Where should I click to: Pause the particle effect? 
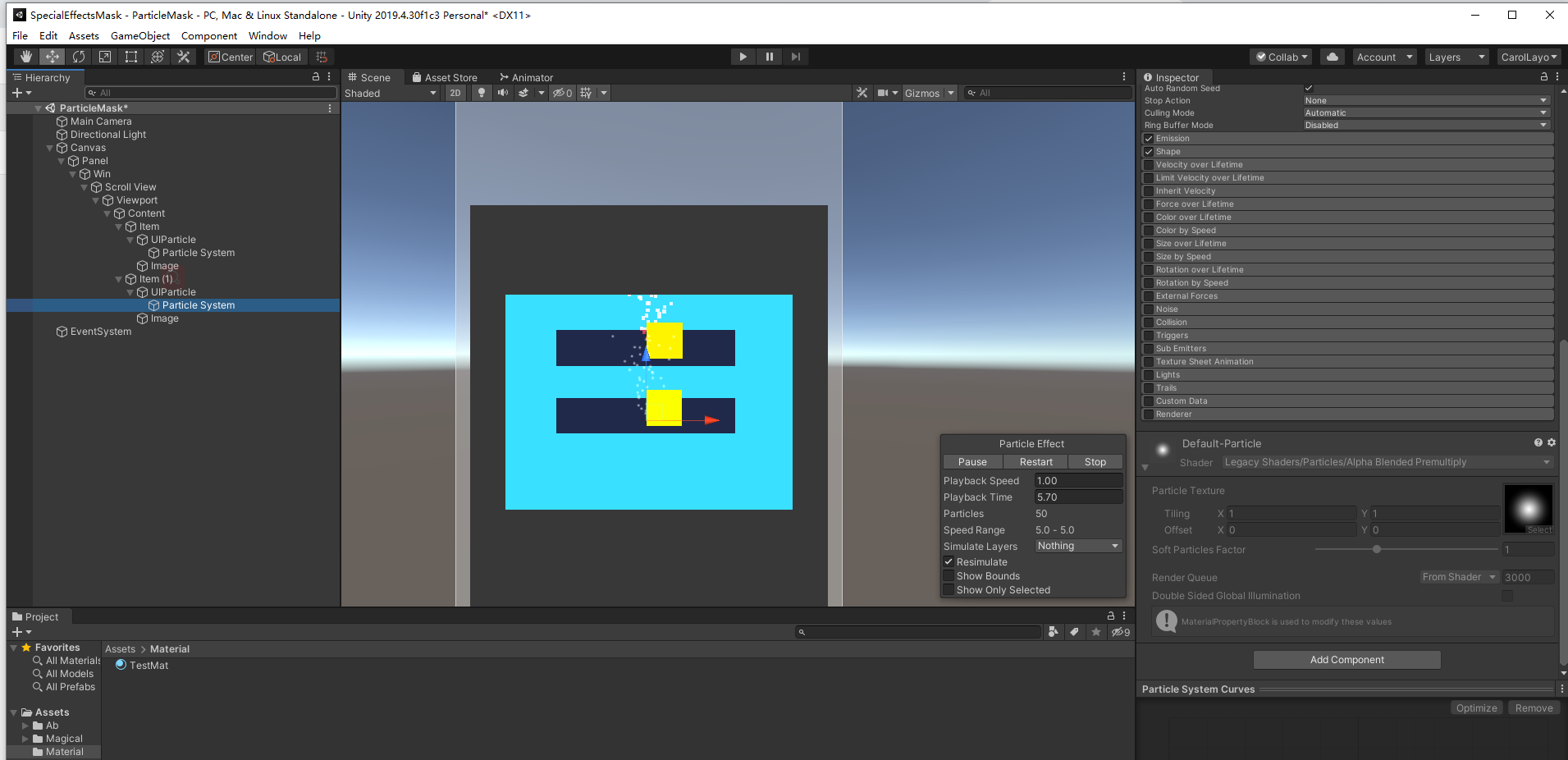point(973,462)
